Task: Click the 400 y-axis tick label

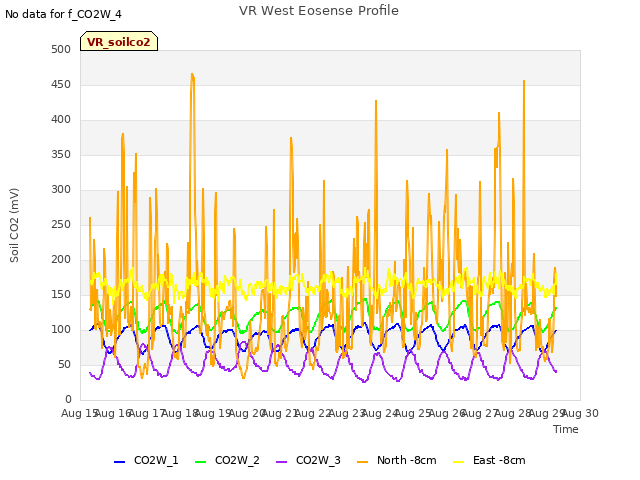Action: click(61, 120)
